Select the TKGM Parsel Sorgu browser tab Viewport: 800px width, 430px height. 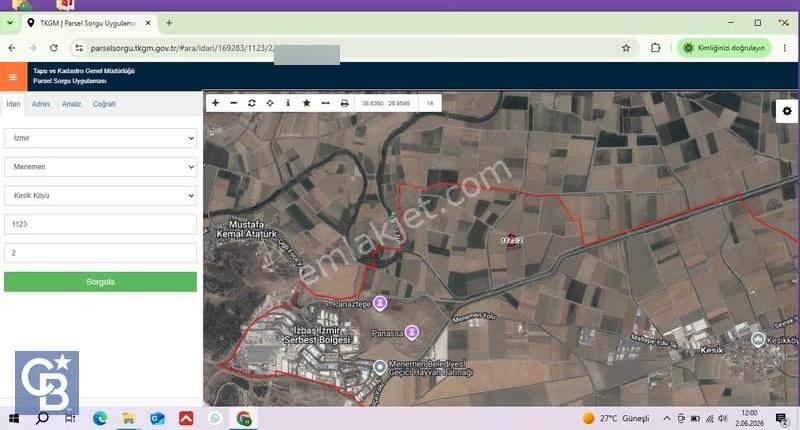coord(88,23)
